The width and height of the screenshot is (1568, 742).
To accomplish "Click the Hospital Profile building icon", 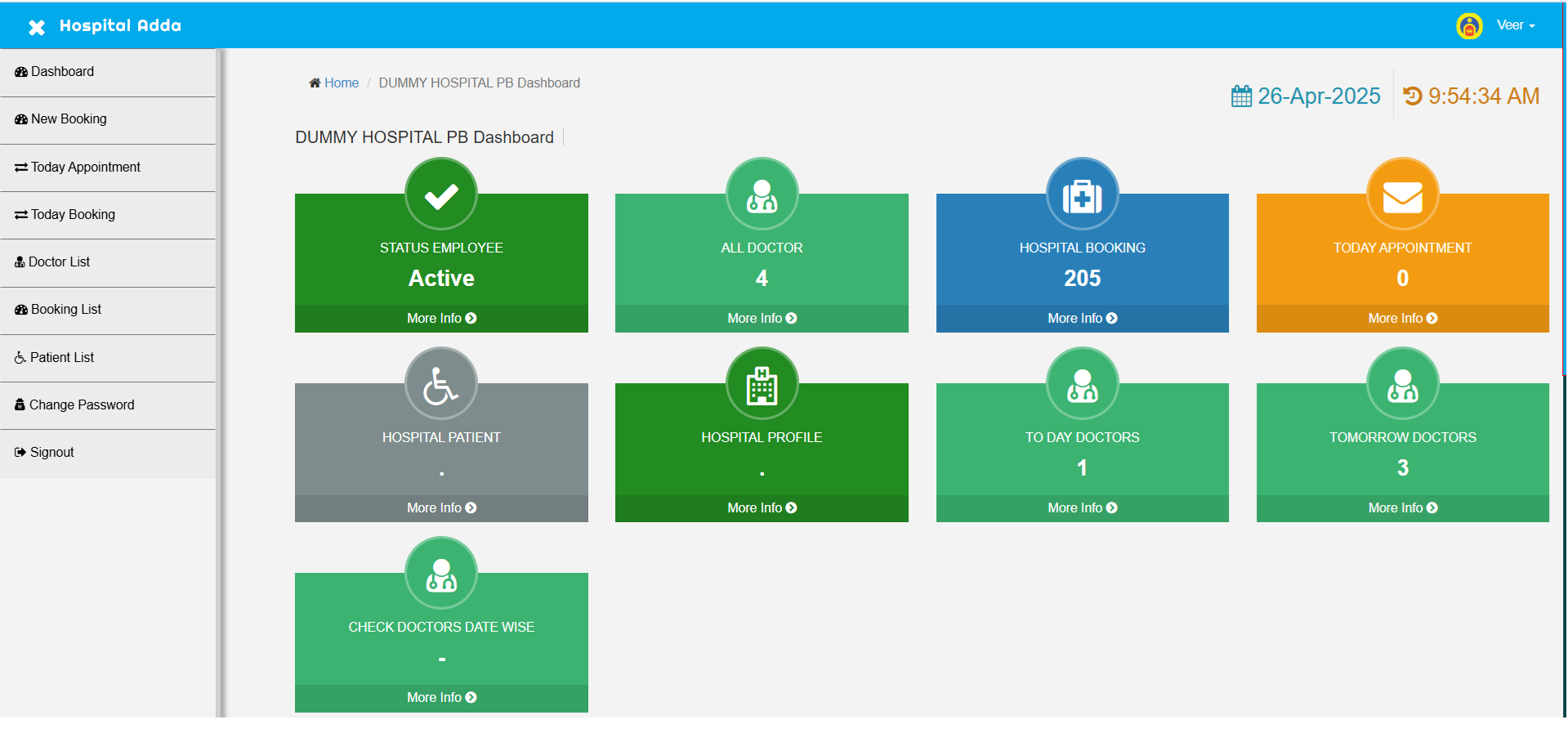I will [x=762, y=384].
